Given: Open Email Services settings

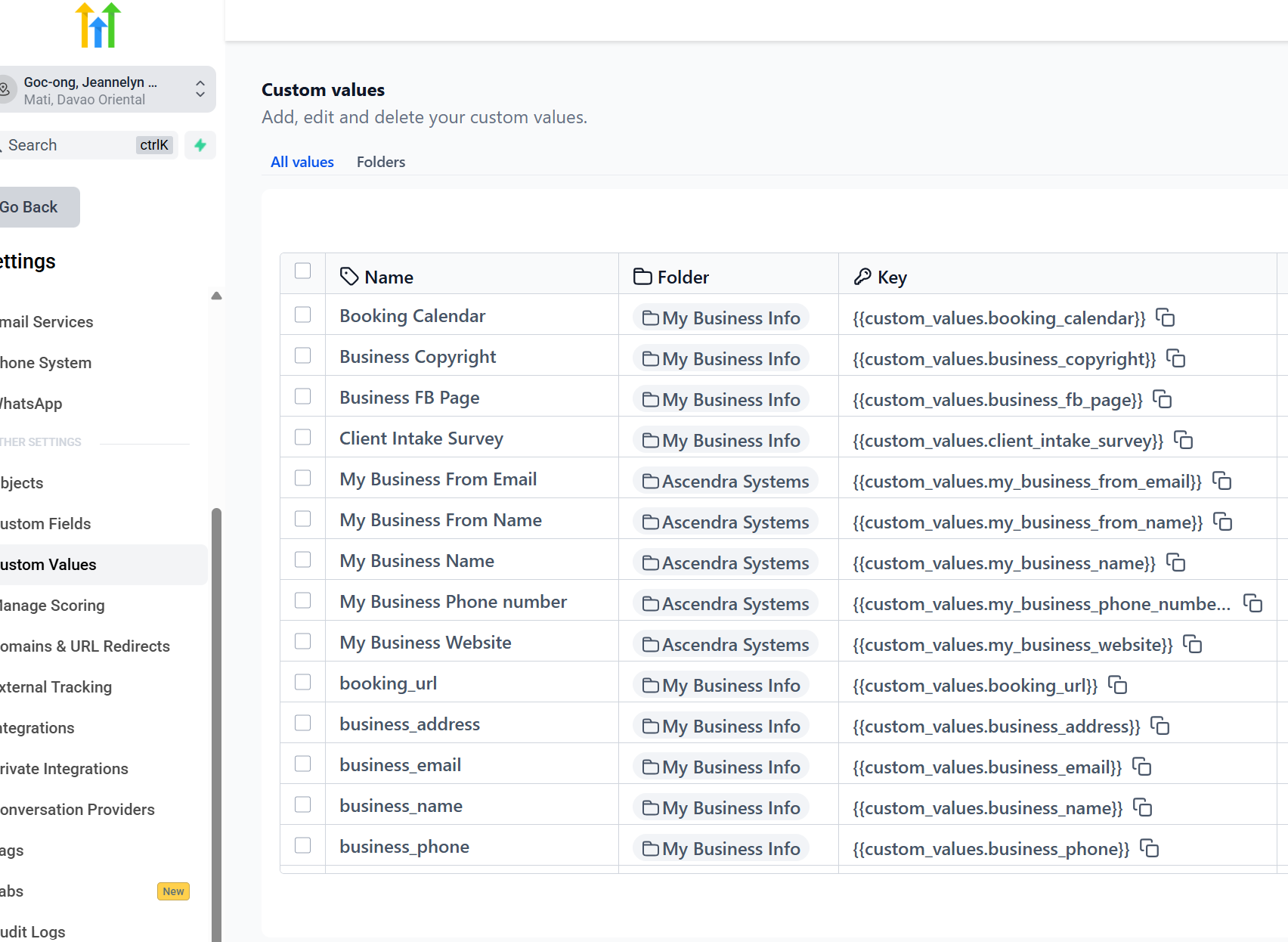Looking at the screenshot, I should coord(47,322).
